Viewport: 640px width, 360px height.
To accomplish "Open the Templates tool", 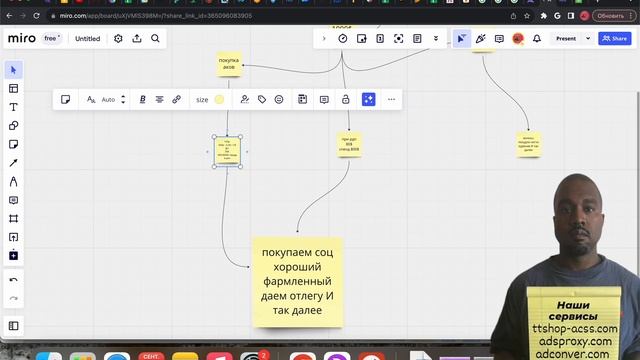I will coord(13,89).
